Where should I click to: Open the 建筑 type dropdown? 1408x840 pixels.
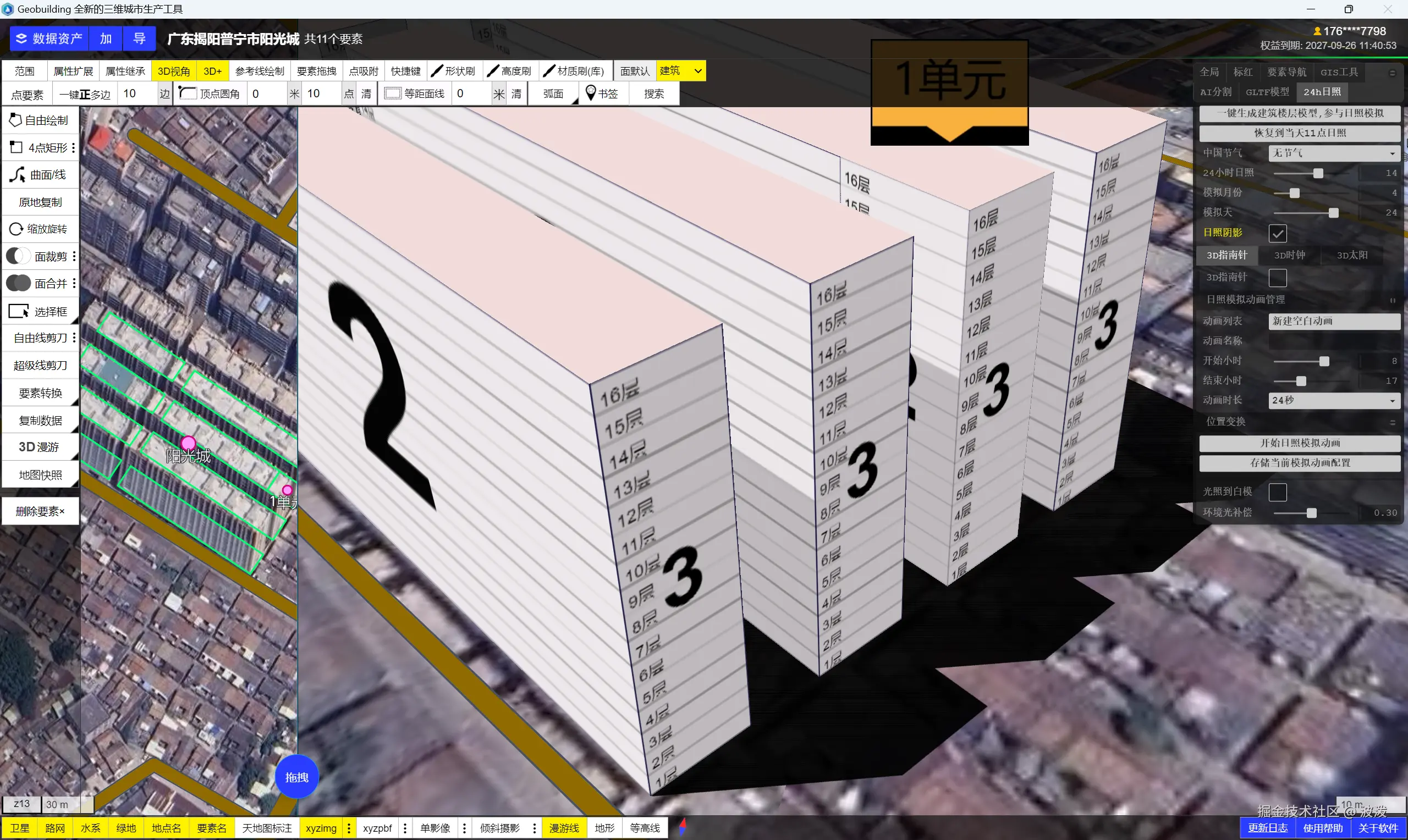coord(697,71)
